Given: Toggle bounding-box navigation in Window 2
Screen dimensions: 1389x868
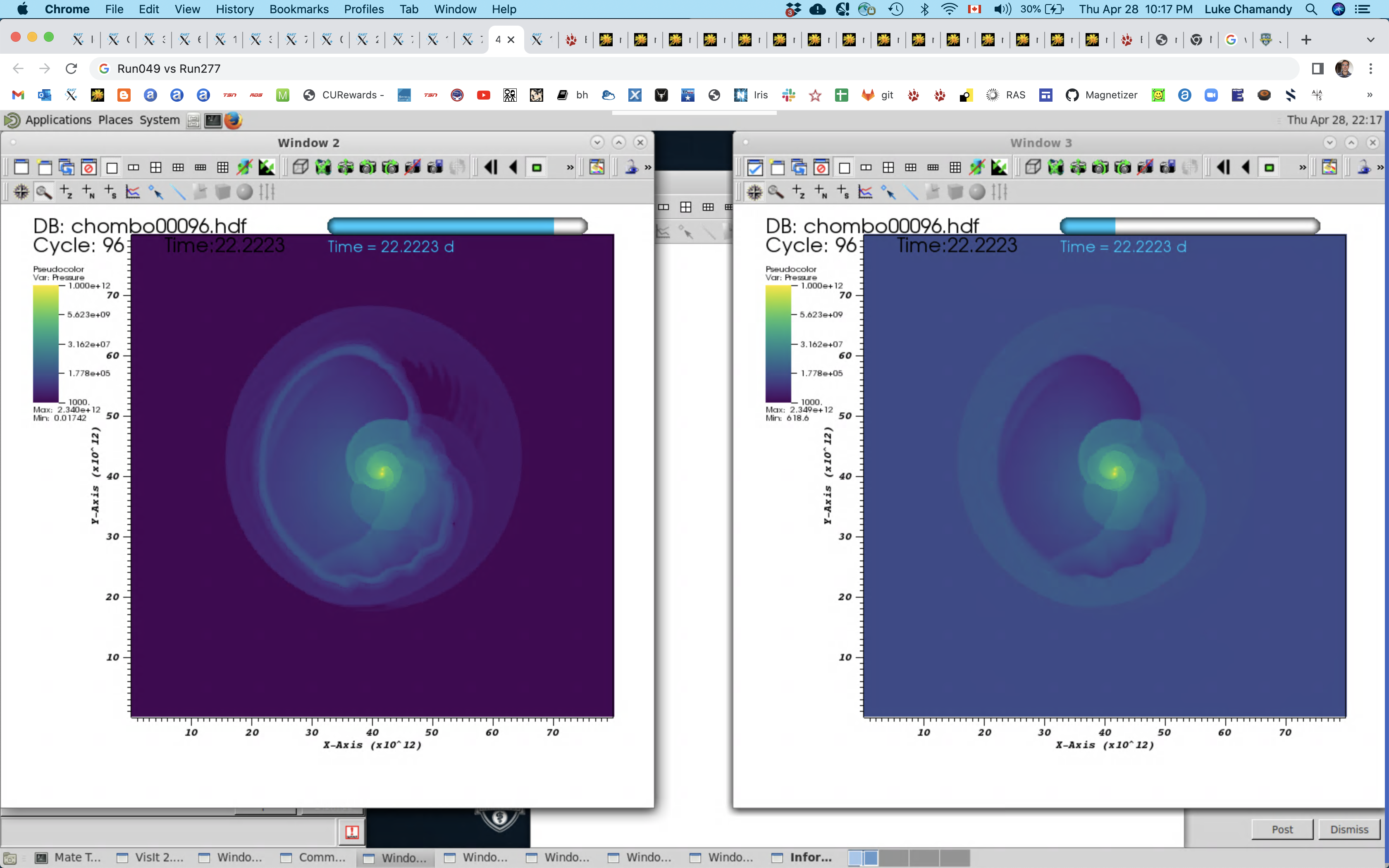Looking at the screenshot, I should [300, 168].
